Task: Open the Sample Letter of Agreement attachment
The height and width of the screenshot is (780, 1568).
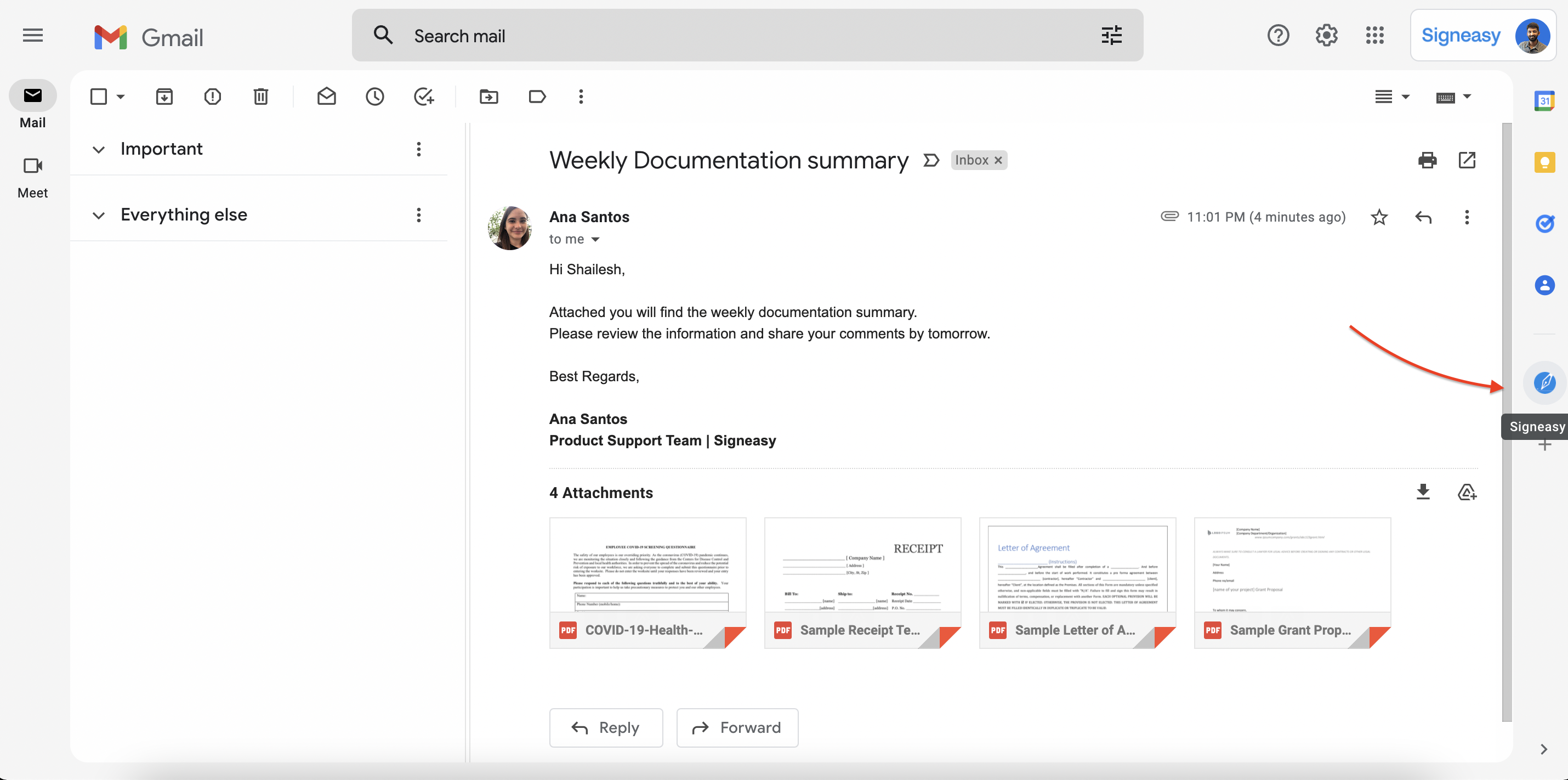Action: point(1077,583)
